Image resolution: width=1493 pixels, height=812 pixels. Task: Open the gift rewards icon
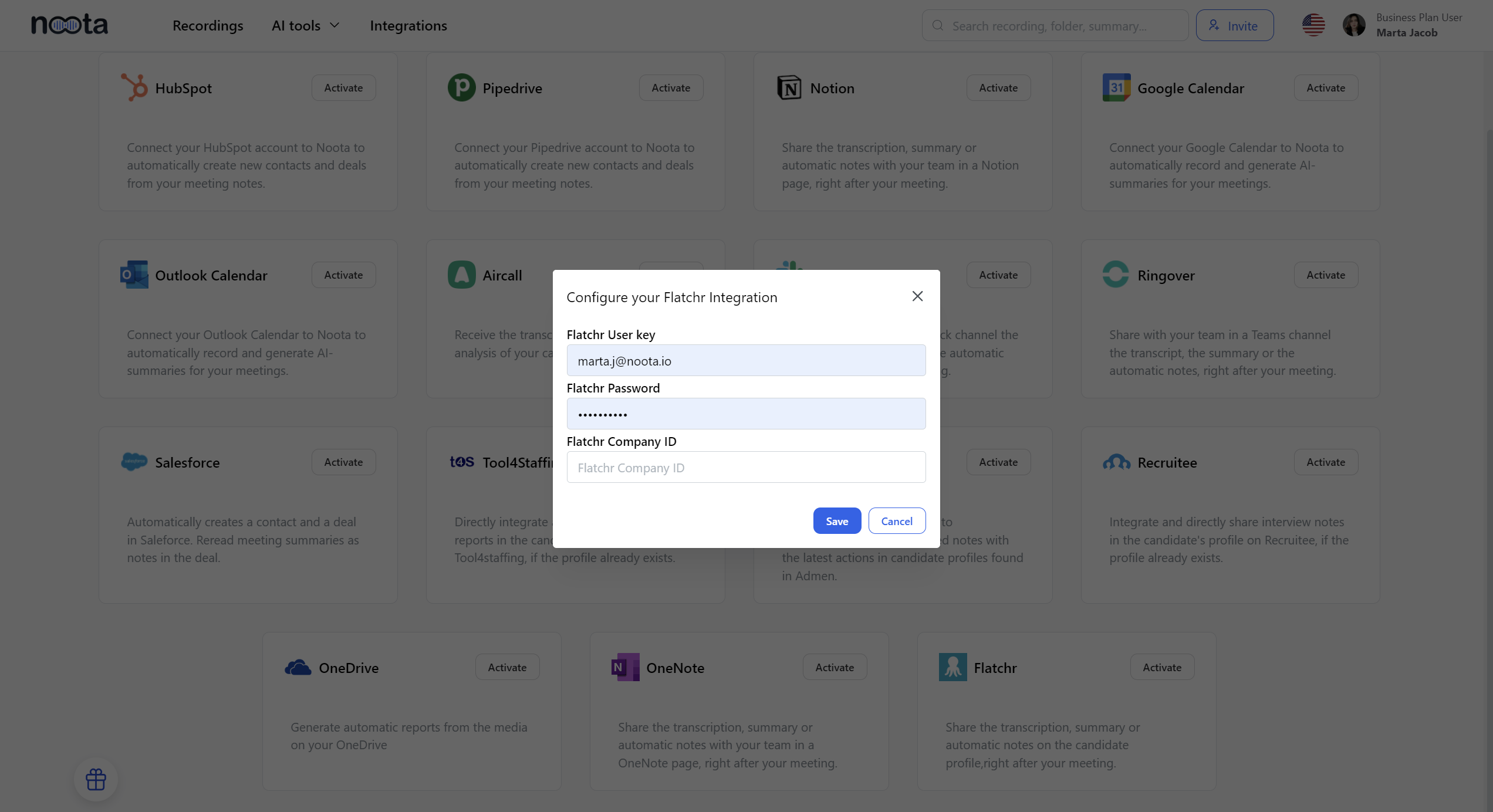point(96,780)
